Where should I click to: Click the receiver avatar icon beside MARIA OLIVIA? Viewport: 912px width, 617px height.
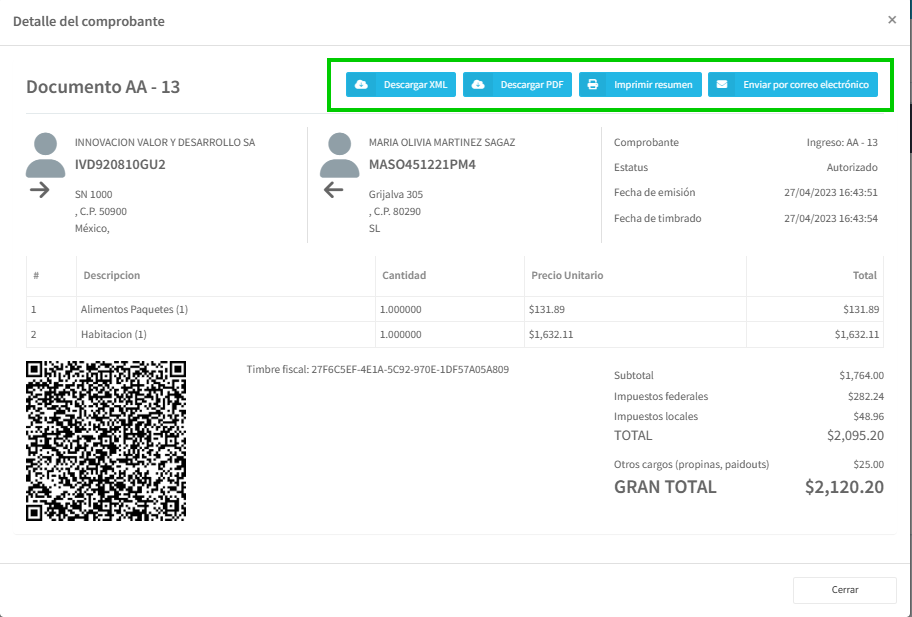point(340,155)
